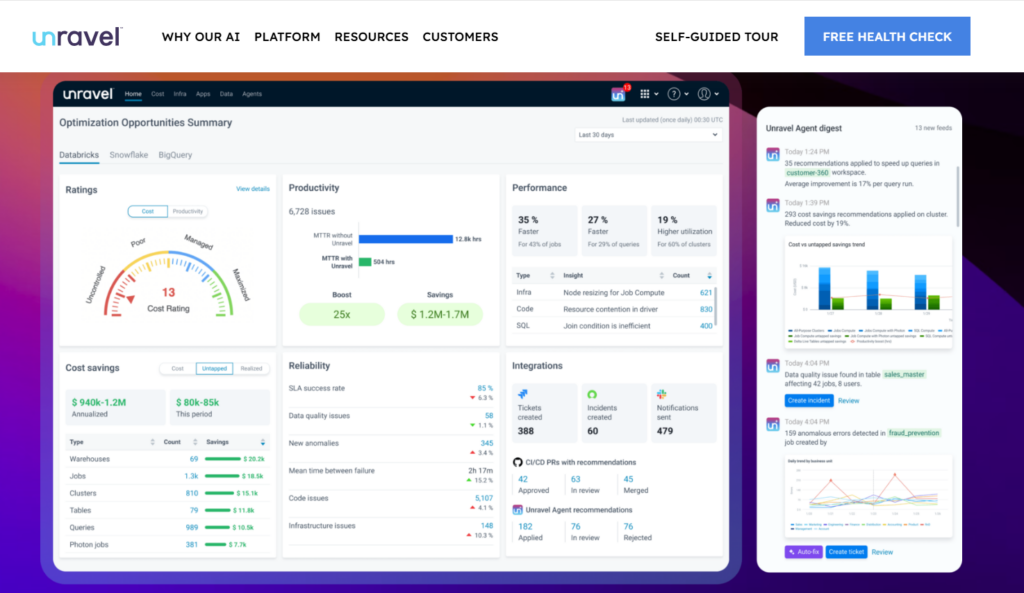The height and width of the screenshot is (593, 1024).
Task: Open the WHY OUR AI menu
Action: pos(201,37)
